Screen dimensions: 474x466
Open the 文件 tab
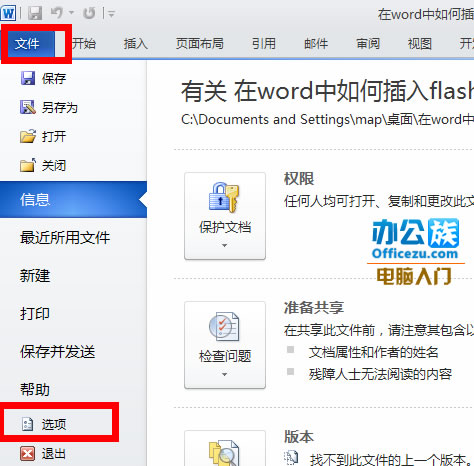click(x=27, y=44)
